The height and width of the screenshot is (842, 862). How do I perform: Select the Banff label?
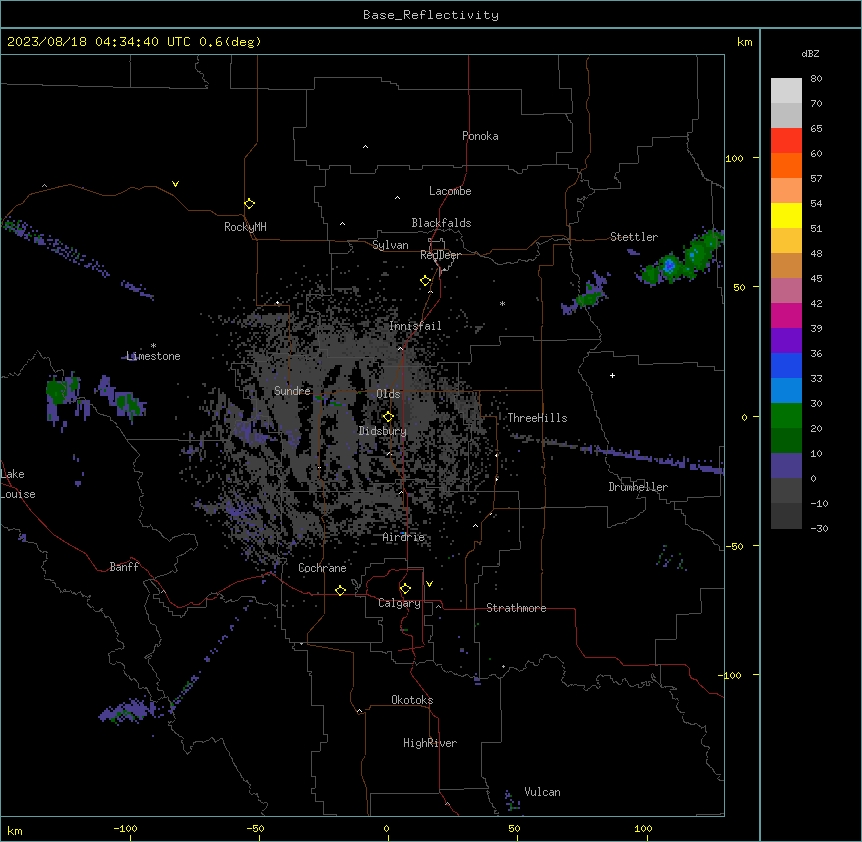pos(124,567)
